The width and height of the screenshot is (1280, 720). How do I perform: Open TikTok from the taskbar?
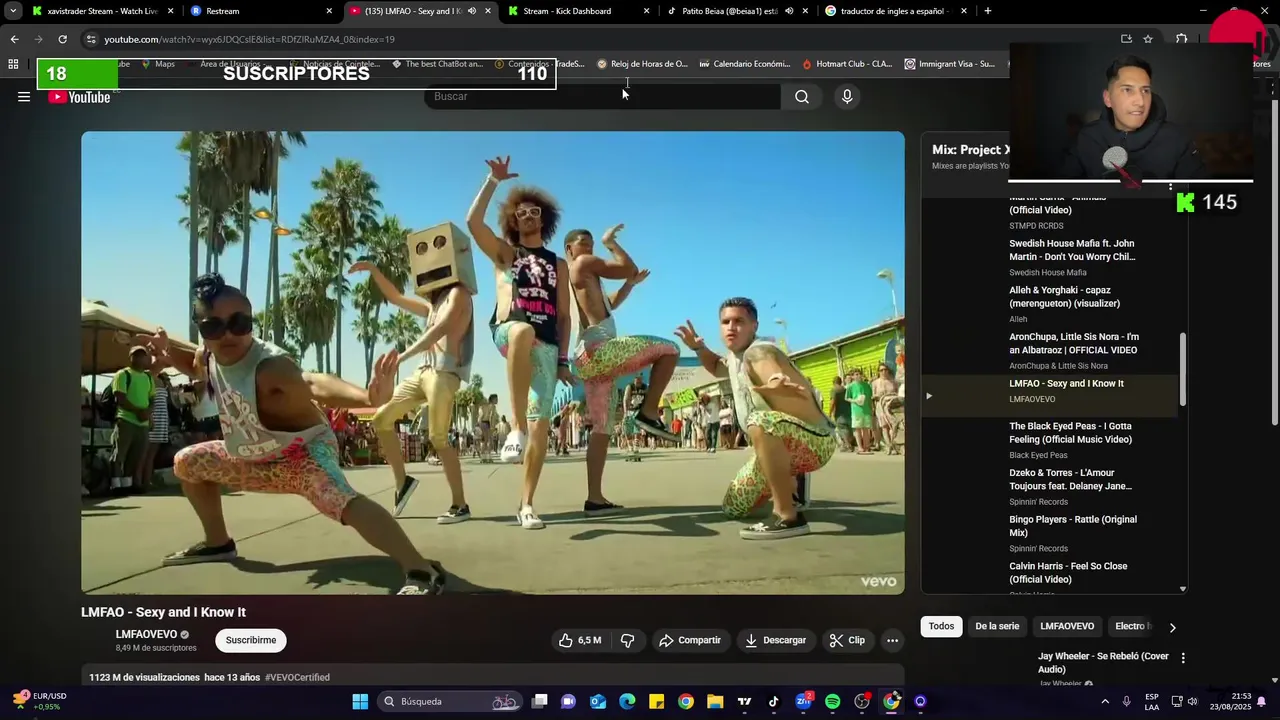[x=773, y=701]
